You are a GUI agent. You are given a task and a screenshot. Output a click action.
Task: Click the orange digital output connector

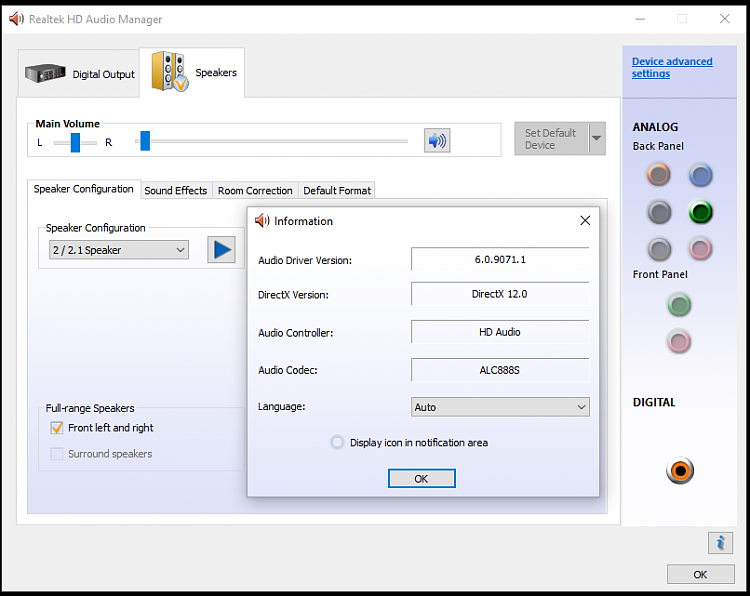[680, 470]
